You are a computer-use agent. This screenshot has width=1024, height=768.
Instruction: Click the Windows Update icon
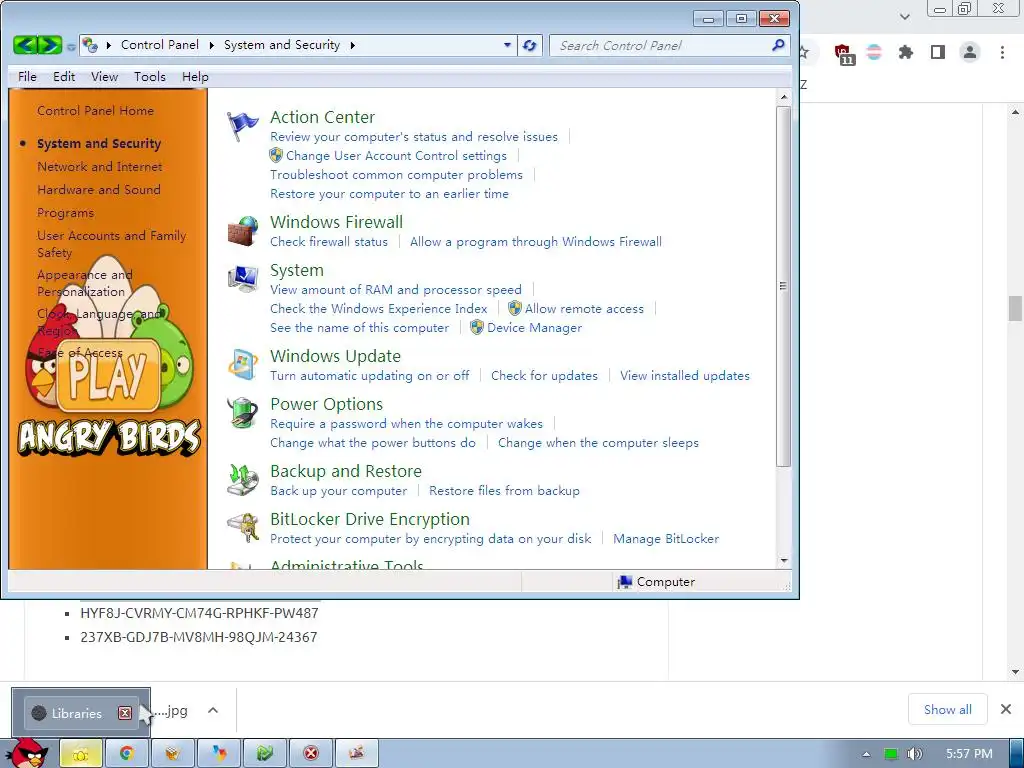click(x=242, y=365)
